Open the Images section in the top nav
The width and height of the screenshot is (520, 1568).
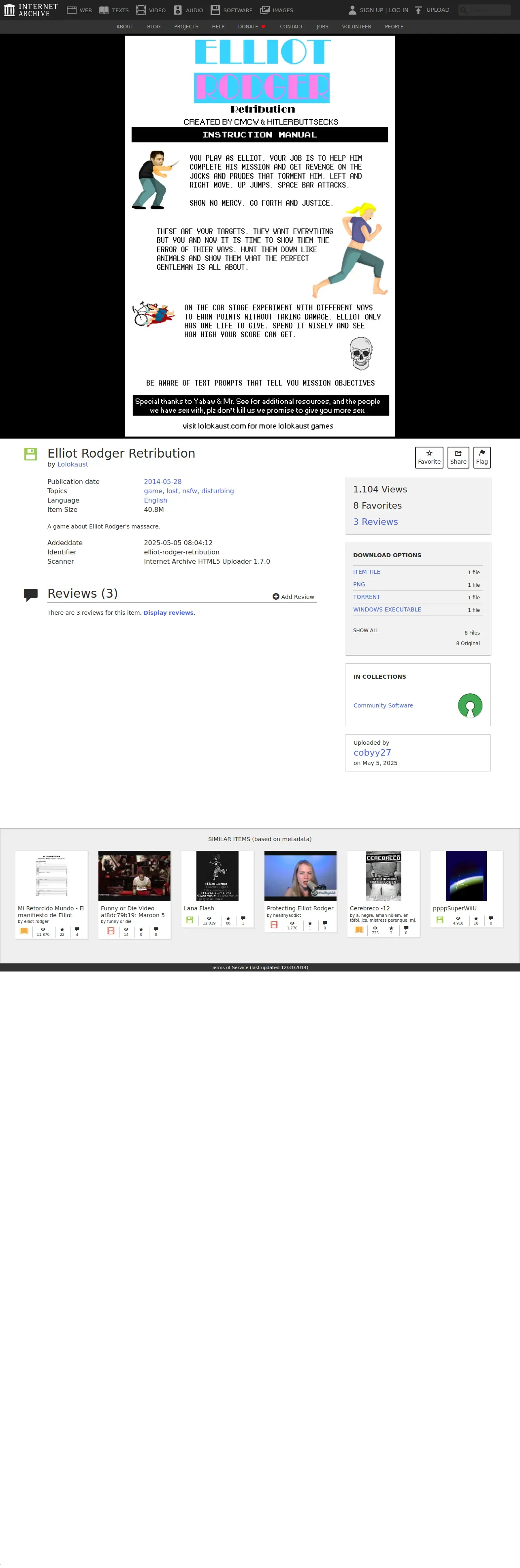pyautogui.click(x=277, y=10)
